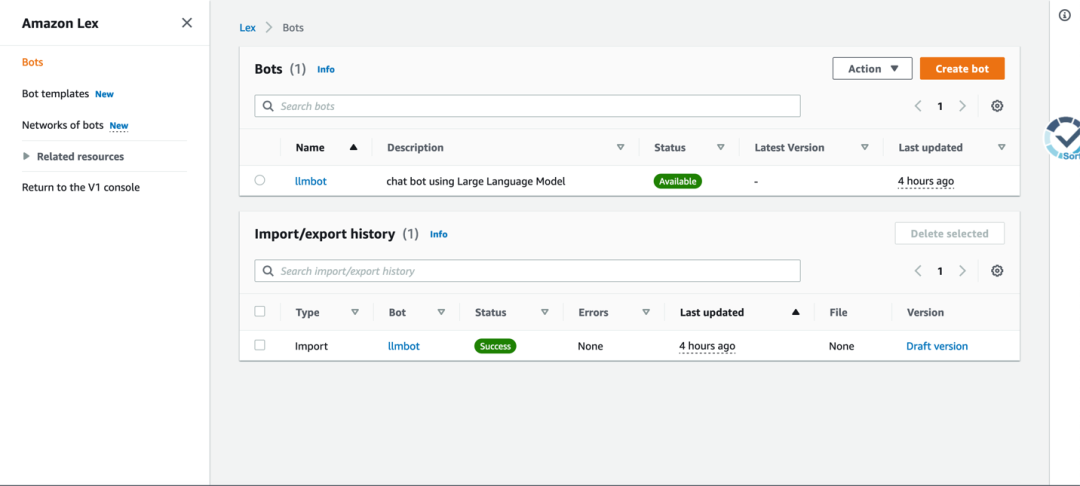Viewport: 1080px width, 486px height.
Task: Click '4 hours ago' in llmbot bot row
Action: coord(926,181)
